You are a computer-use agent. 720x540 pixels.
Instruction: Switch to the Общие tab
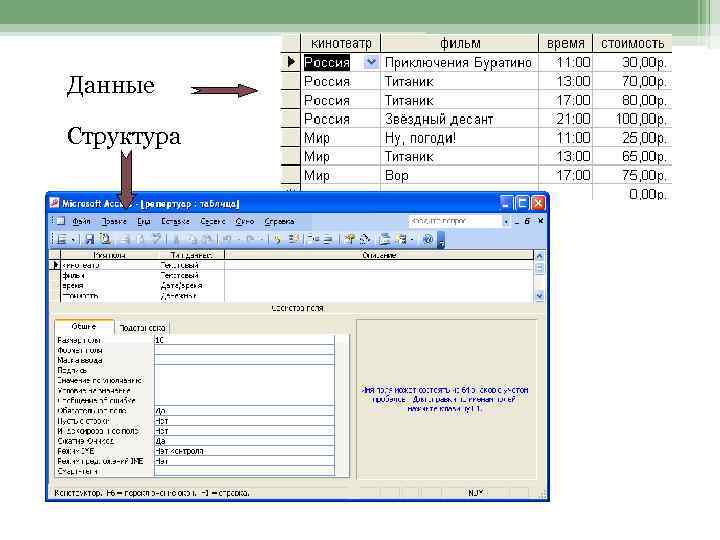coord(84,326)
